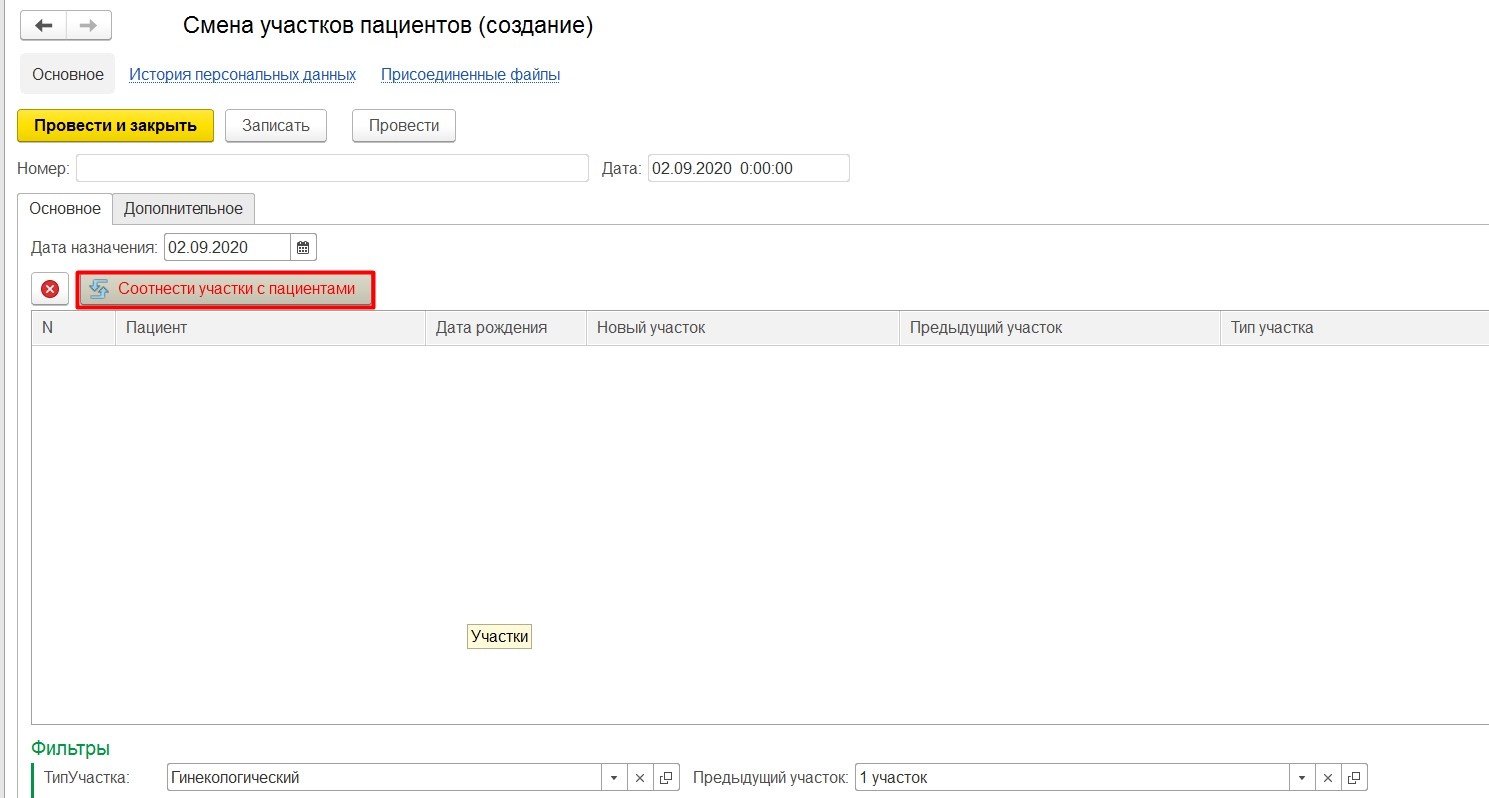Switch to the Дополнительное tab
1489x798 pixels.
[183, 209]
